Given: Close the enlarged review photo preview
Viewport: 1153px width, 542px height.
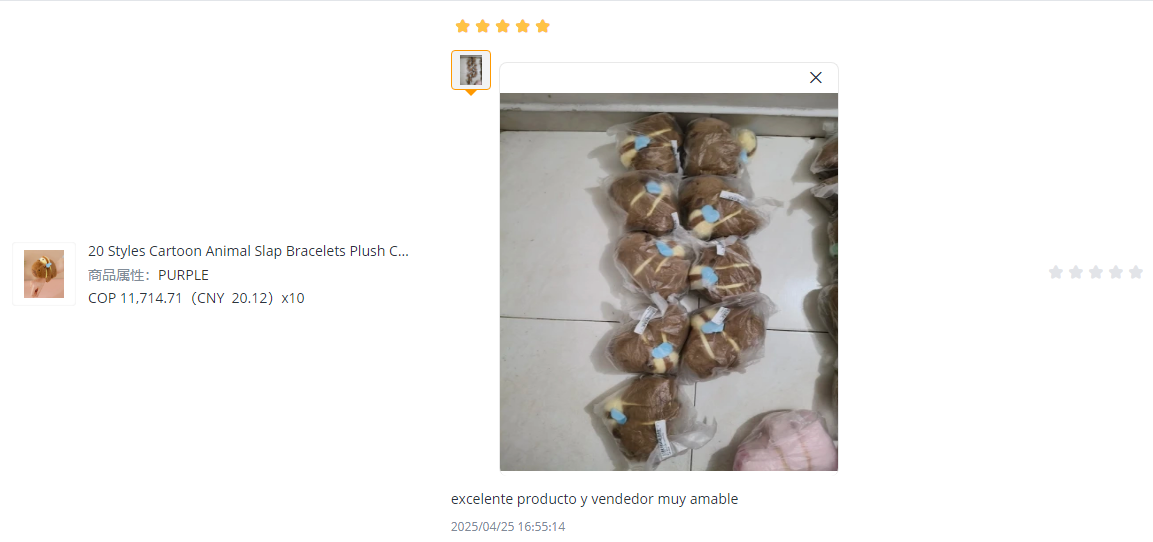Looking at the screenshot, I should click(815, 77).
